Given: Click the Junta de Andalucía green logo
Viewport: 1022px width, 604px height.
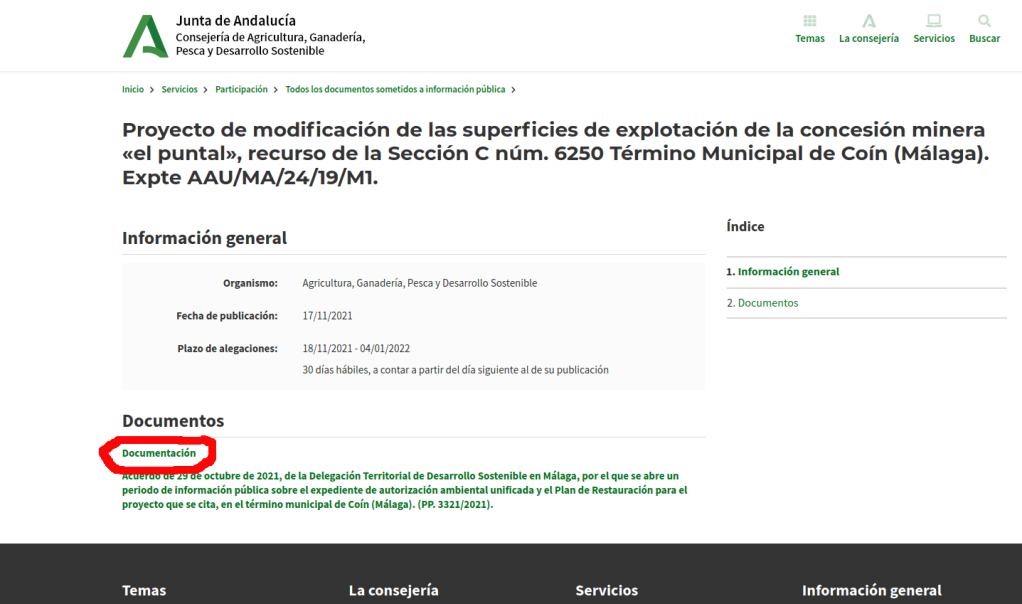Looking at the screenshot, I should click(x=145, y=36).
